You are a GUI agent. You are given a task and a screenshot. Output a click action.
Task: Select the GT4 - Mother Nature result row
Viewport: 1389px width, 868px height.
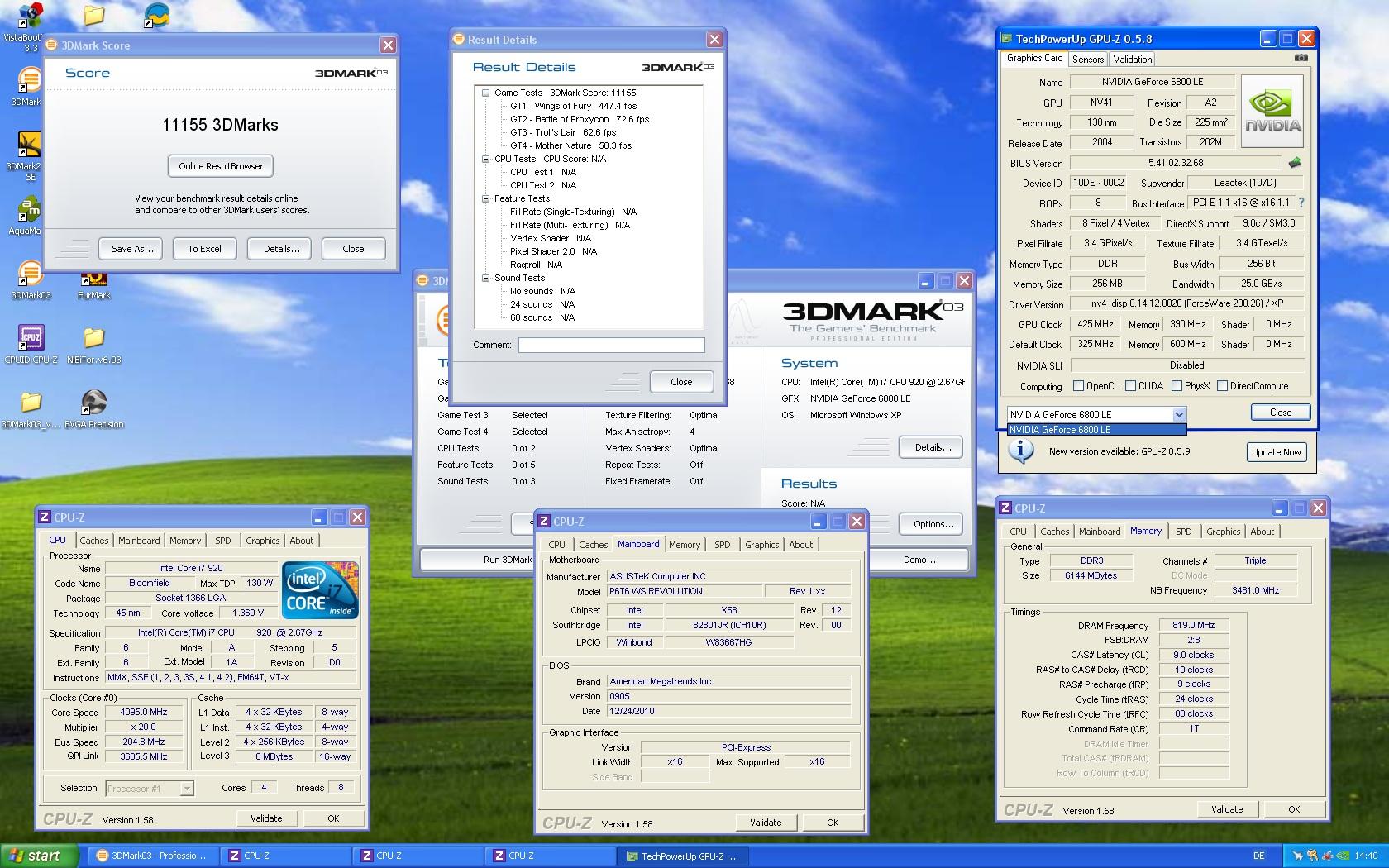(570, 145)
